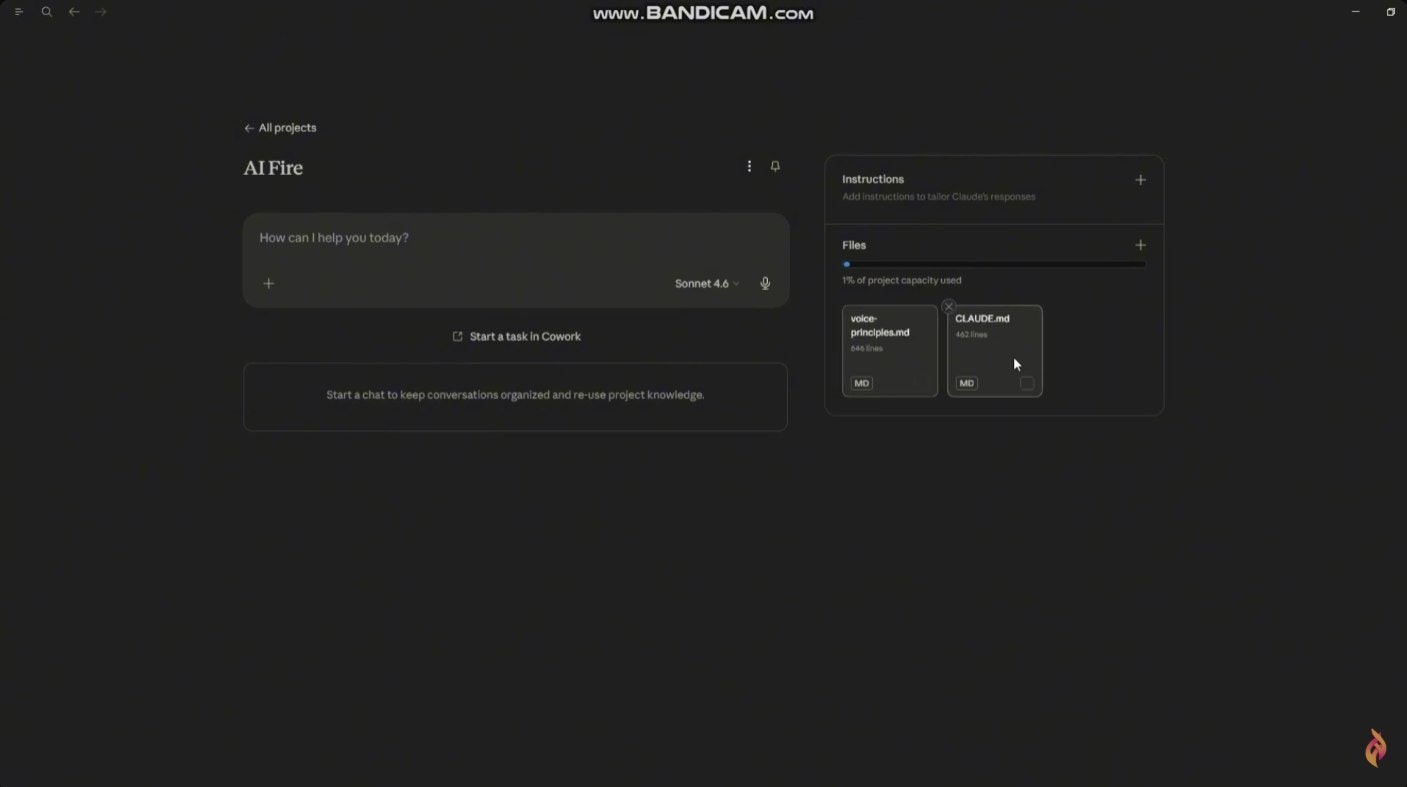This screenshot has height=787, width=1407.
Task: Click the 'Start a chat to keep conversations organized' box
Action: (x=516, y=397)
